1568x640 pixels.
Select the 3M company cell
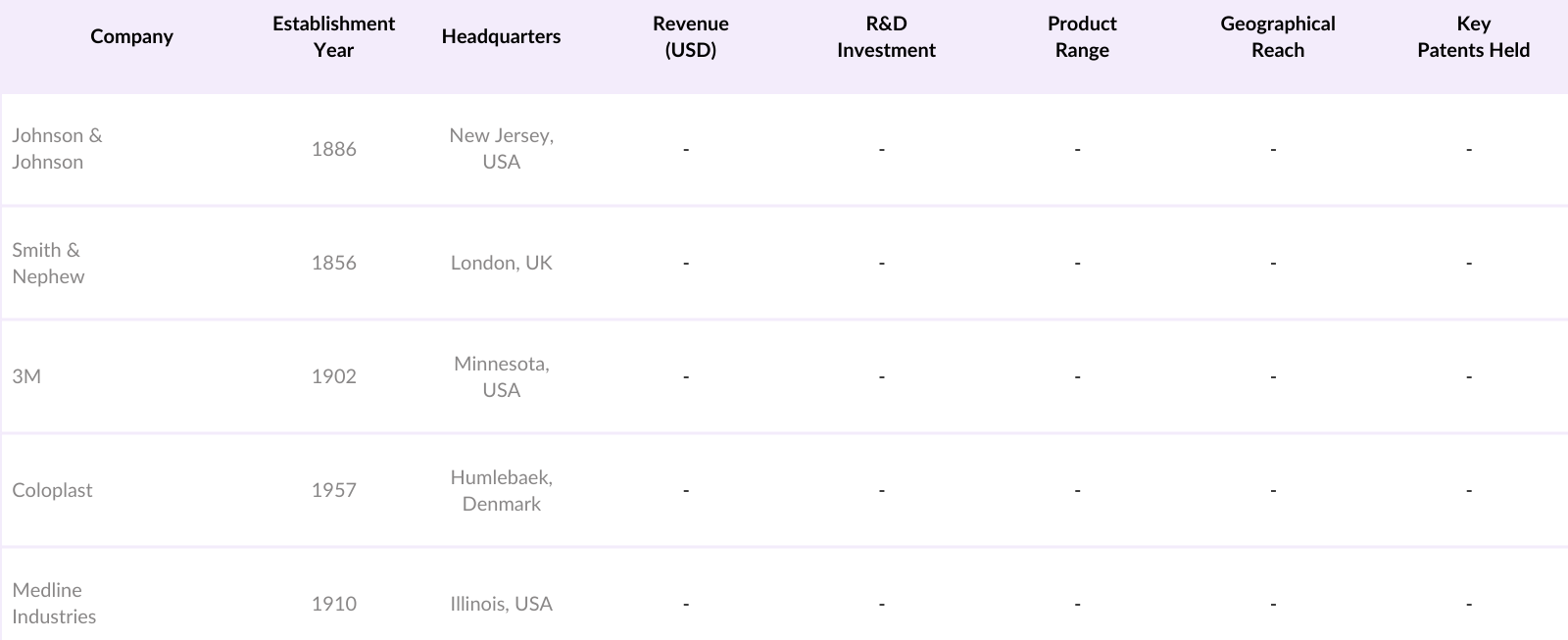(x=26, y=376)
